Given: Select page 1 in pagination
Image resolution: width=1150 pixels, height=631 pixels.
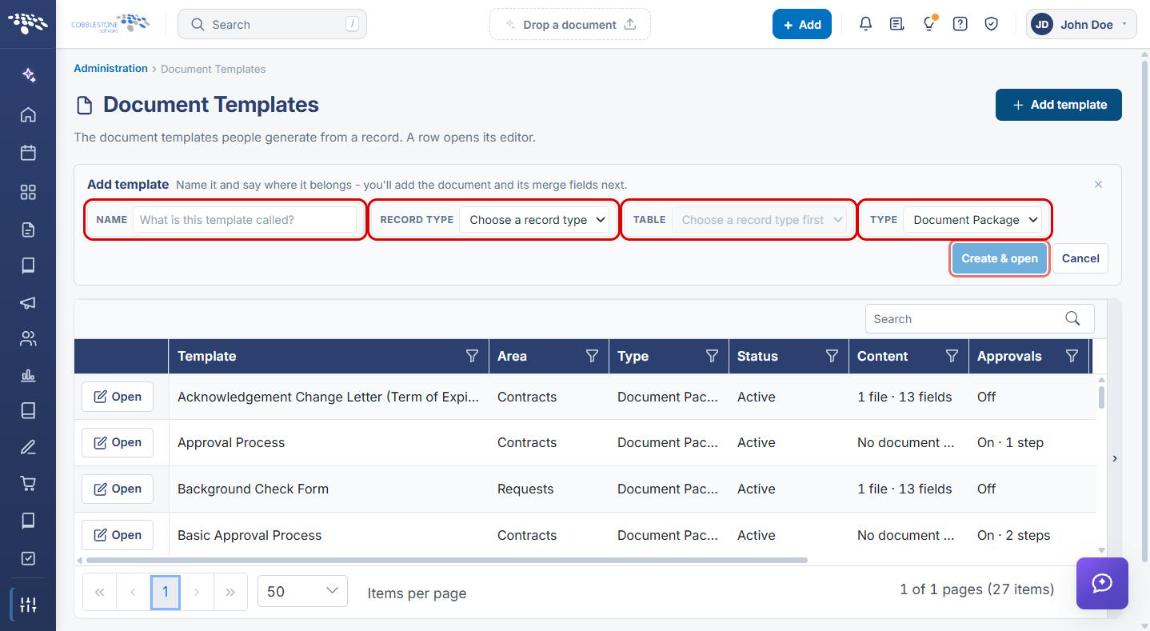Looking at the screenshot, I should (x=165, y=591).
